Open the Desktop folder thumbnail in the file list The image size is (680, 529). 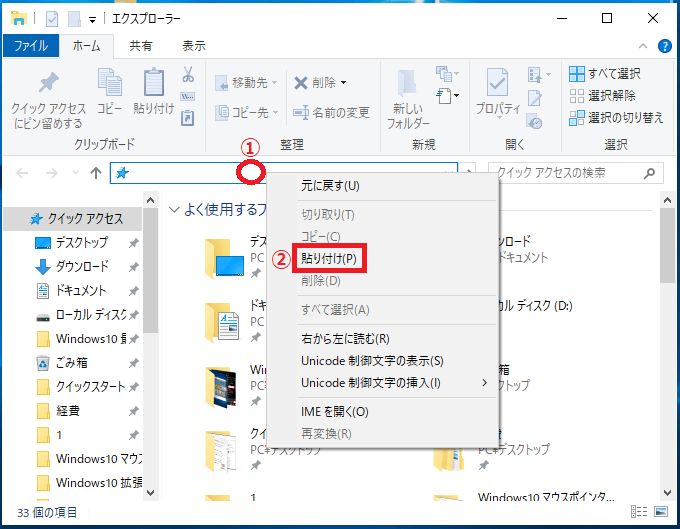point(224,258)
